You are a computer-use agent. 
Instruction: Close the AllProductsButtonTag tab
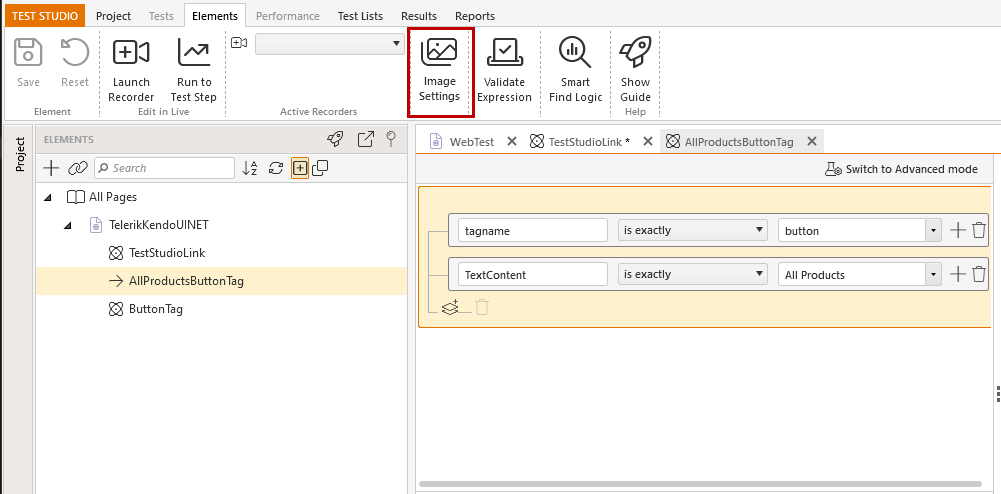click(812, 142)
